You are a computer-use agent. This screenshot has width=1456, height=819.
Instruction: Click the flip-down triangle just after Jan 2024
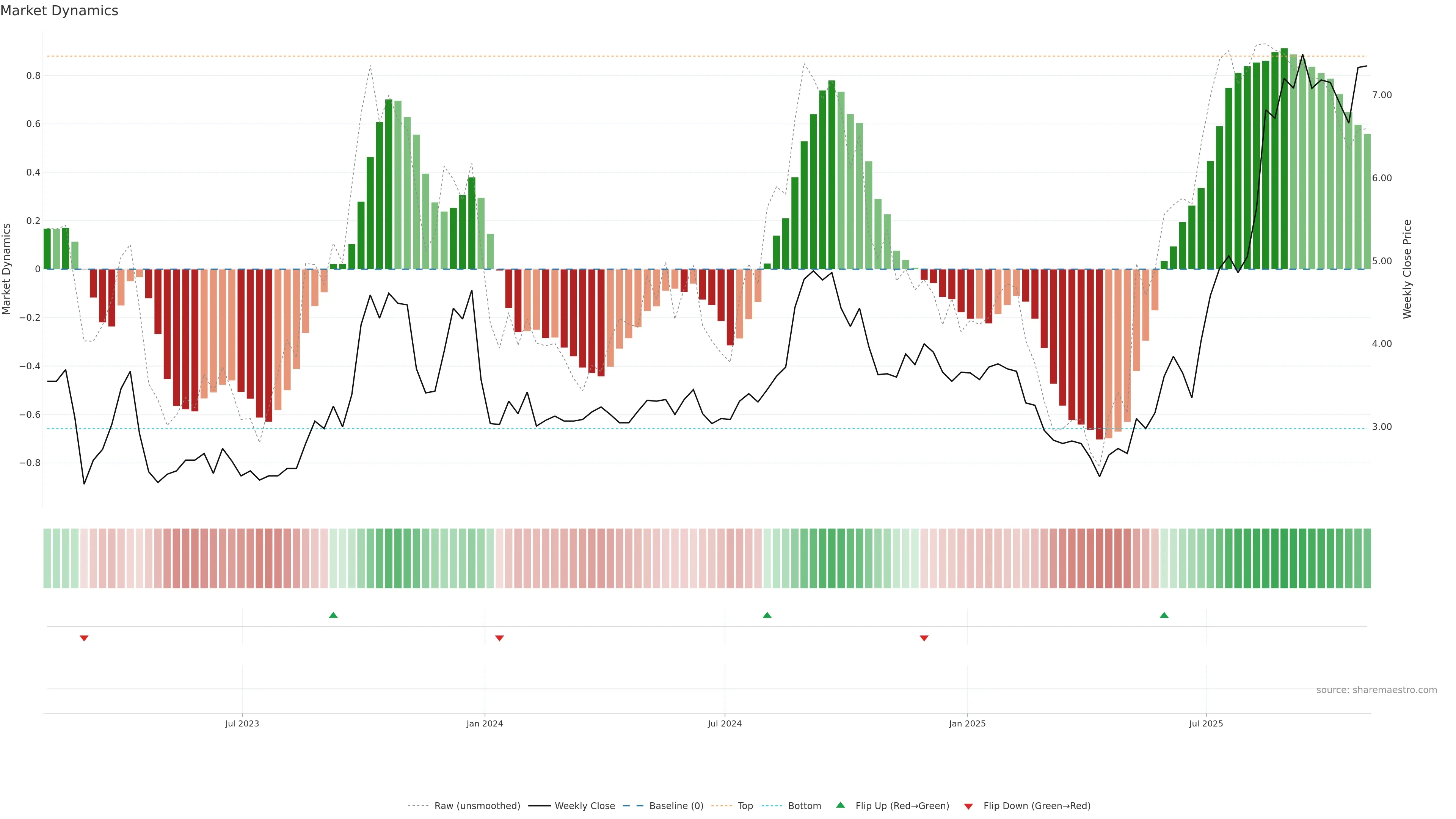(499, 638)
